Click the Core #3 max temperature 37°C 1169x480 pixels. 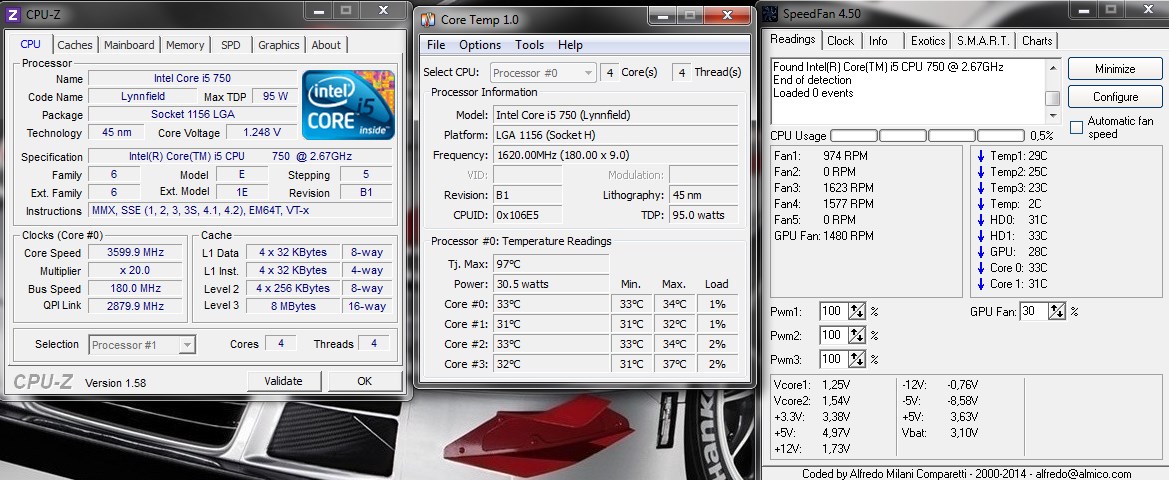coord(673,364)
